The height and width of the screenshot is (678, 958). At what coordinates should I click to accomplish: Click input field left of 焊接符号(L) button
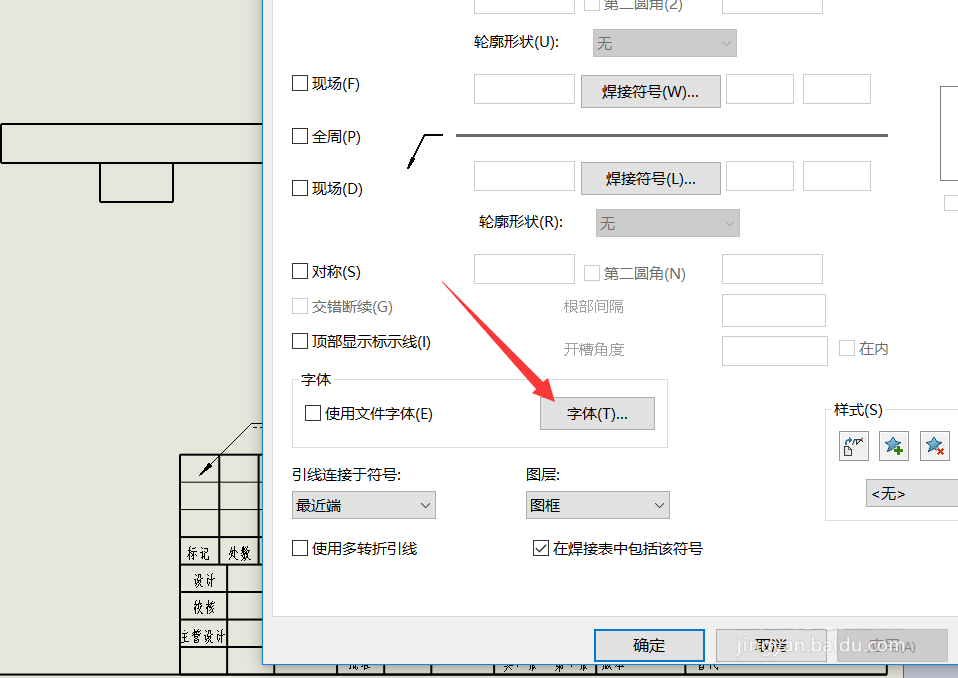click(x=524, y=176)
